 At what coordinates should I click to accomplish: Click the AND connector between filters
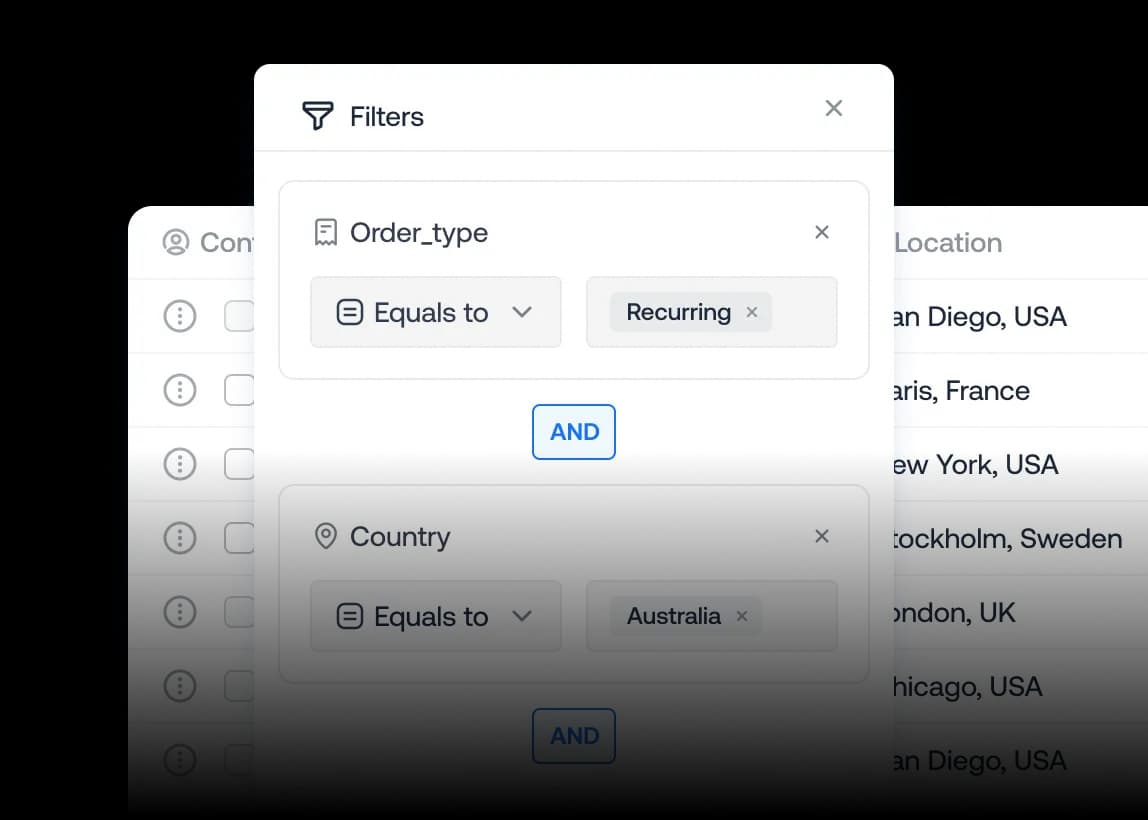573,432
